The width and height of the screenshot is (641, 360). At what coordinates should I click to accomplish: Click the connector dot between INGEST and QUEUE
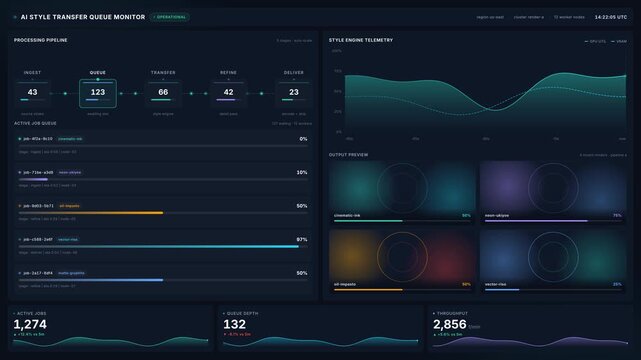(65, 94)
